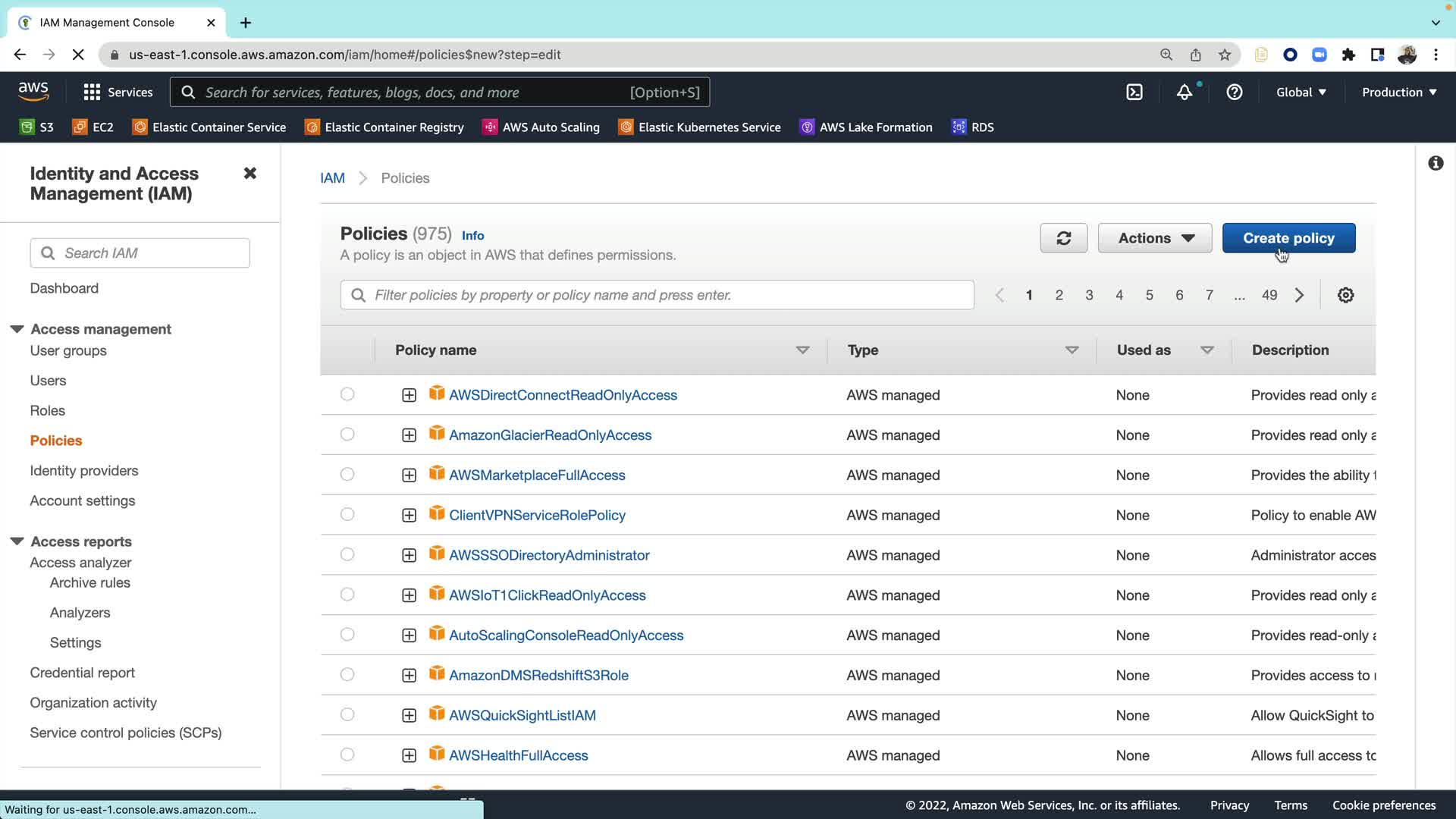Select radio button for ClientVPNServiceRolePolicy

(347, 514)
